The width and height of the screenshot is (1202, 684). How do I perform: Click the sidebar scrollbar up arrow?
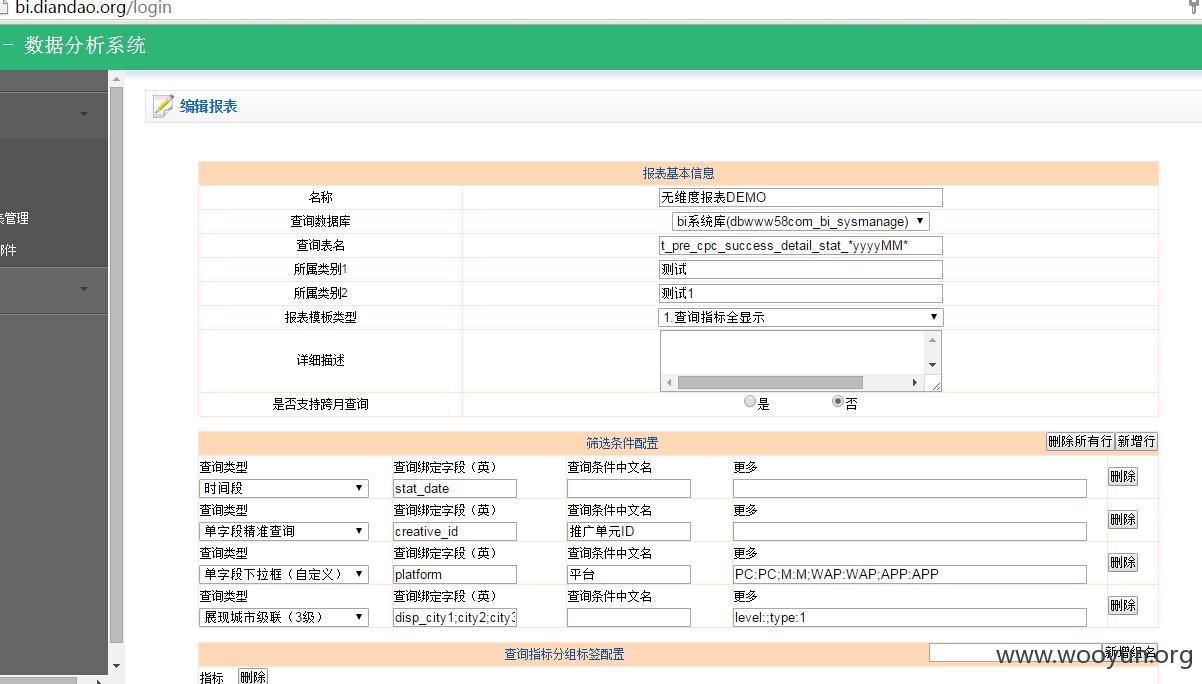(116, 78)
